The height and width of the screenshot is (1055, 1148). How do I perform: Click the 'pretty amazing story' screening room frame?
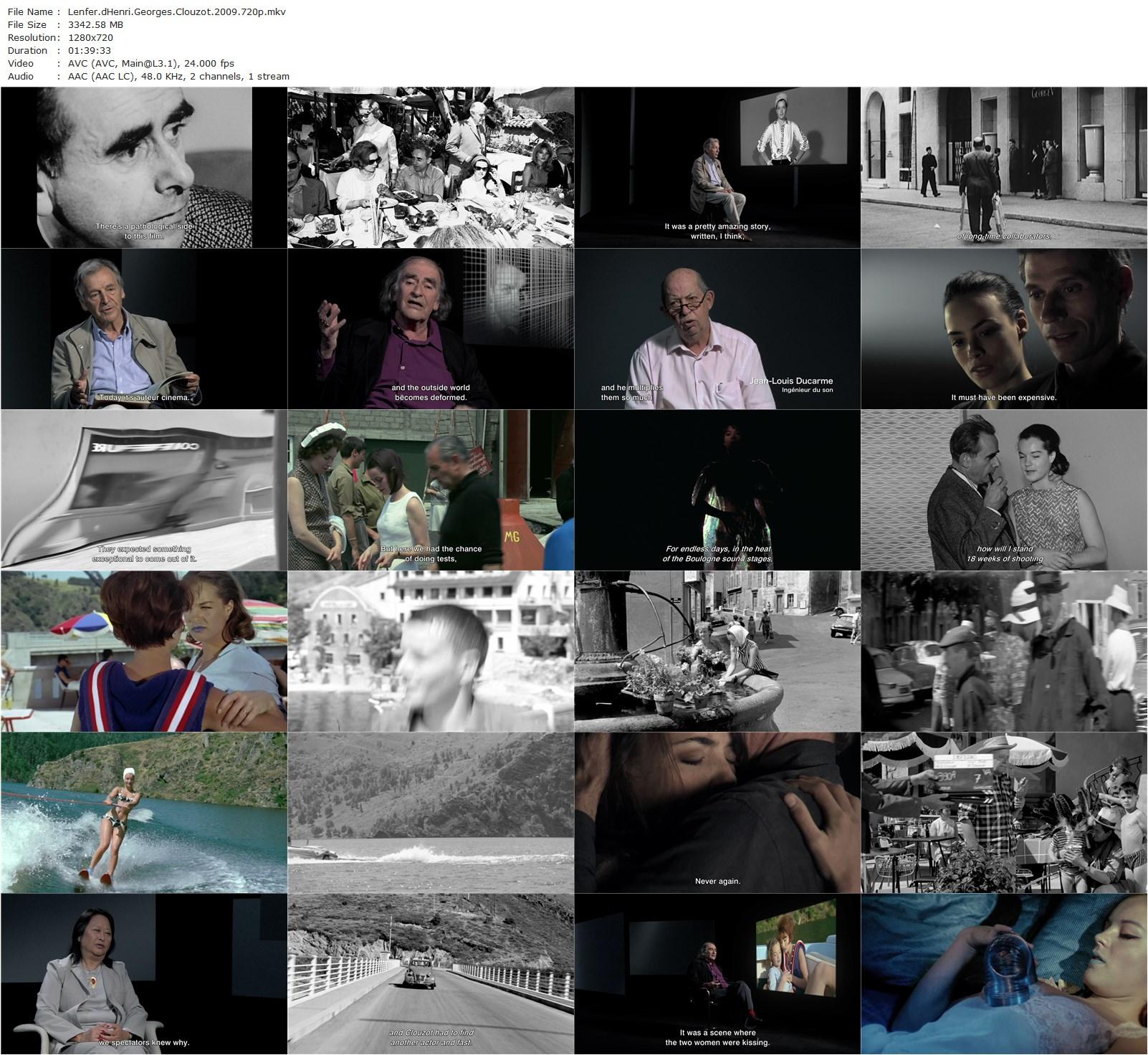[717, 168]
